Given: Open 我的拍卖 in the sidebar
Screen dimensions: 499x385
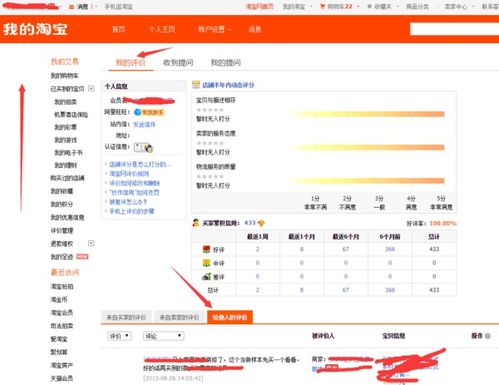Looking at the screenshot, I should (66, 101).
